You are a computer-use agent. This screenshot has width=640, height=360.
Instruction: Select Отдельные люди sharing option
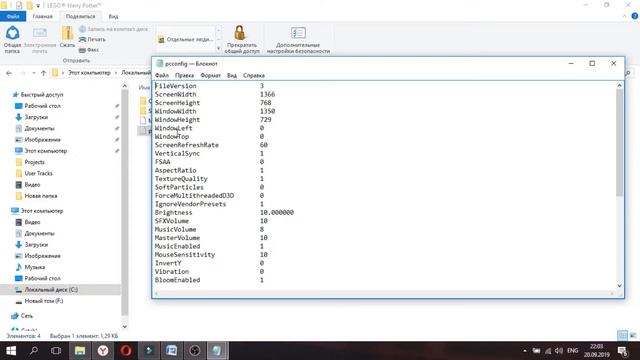[x=185, y=40]
